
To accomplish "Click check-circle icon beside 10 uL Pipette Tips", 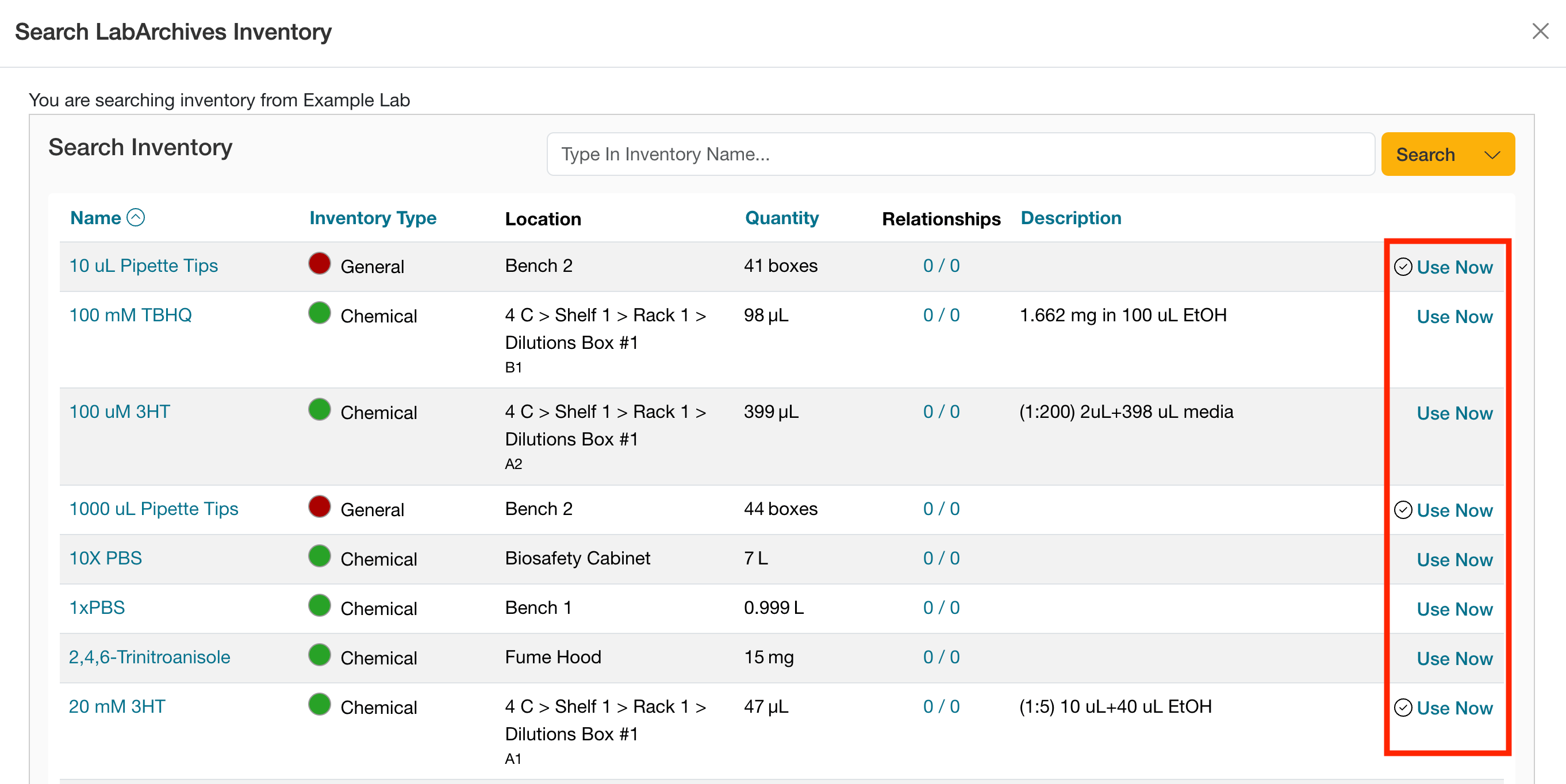I will coord(1403,267).
